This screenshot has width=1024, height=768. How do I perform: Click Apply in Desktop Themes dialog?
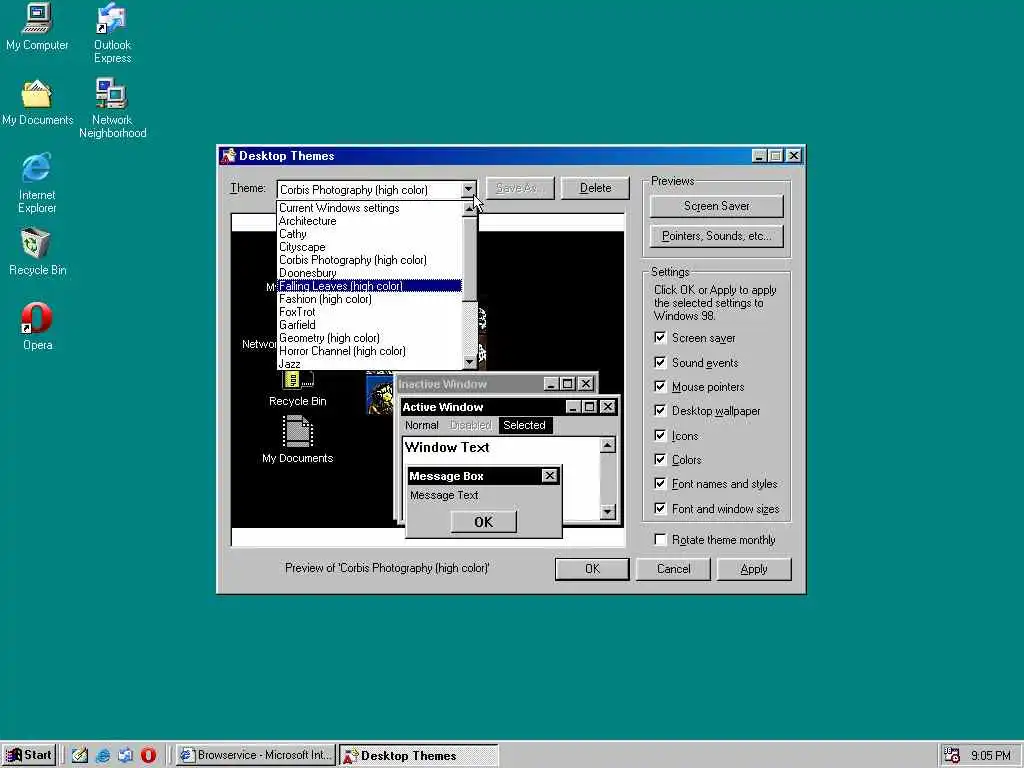tap(754, 569)
